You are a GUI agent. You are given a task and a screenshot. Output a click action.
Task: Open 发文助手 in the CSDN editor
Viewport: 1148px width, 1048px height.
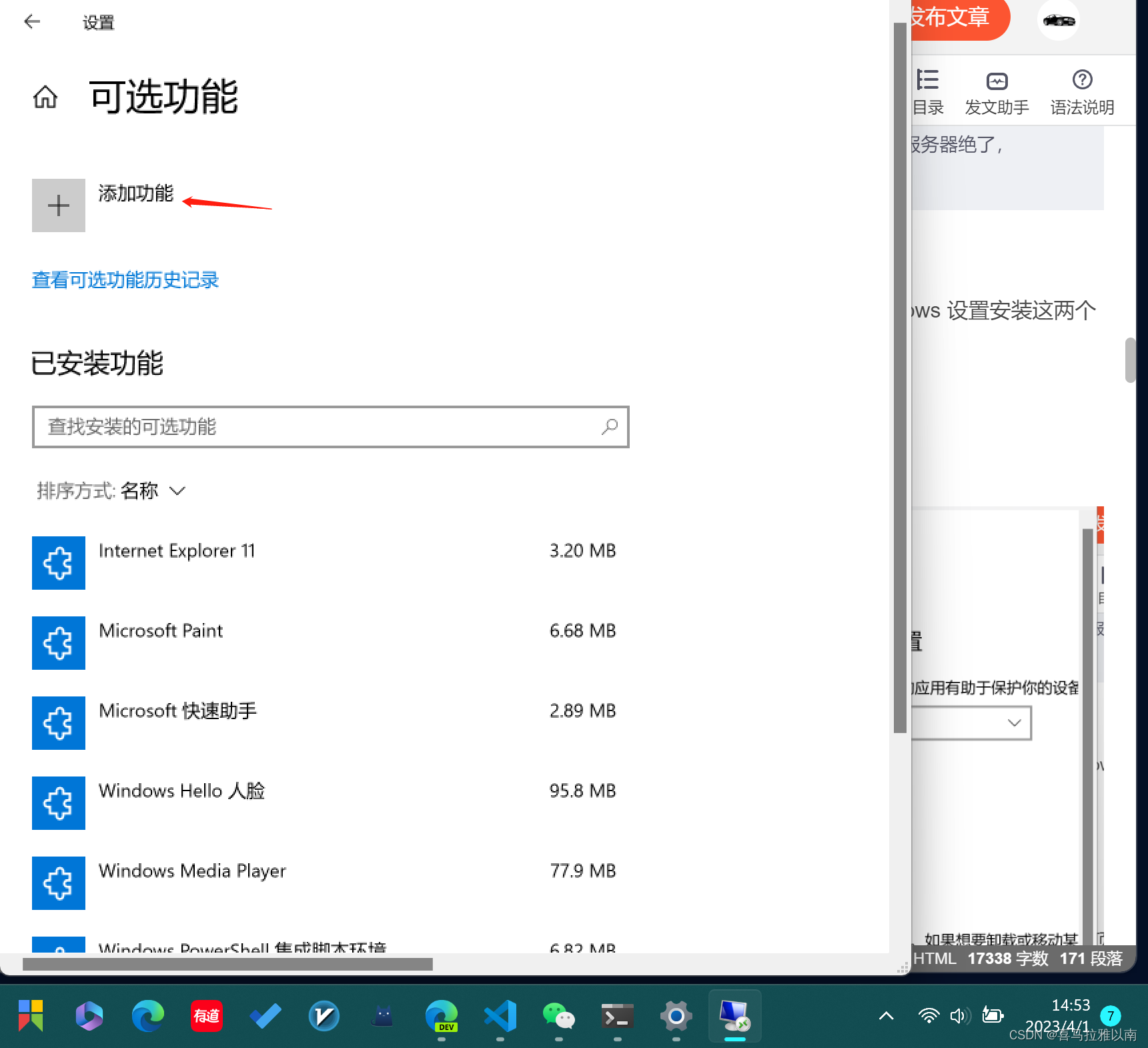(997, 92)
